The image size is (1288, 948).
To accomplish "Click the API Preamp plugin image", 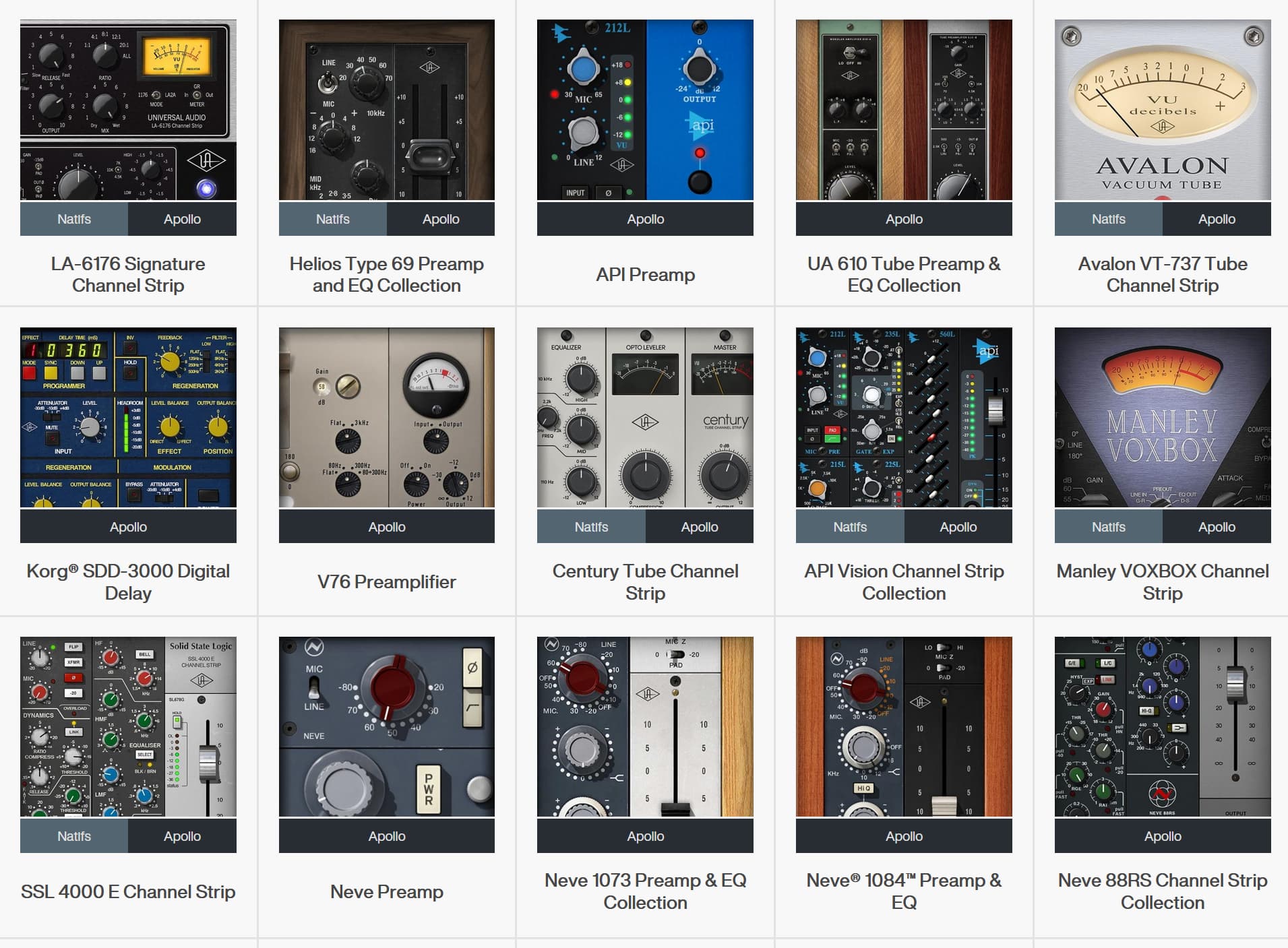I will point(645,110).
